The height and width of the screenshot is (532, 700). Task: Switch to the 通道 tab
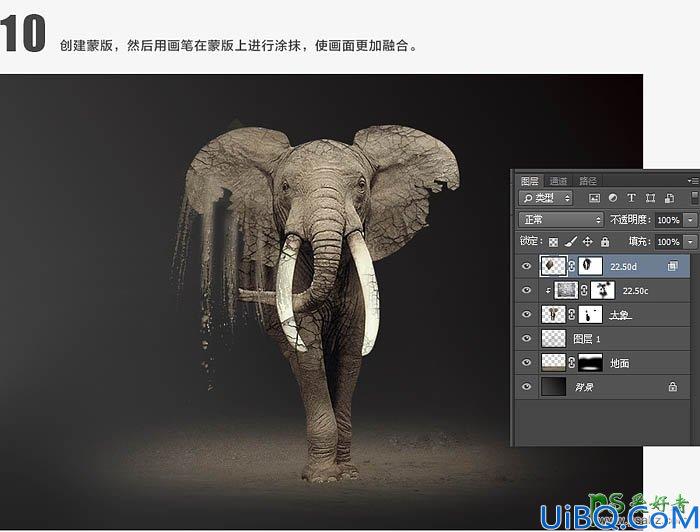point(558,181)
